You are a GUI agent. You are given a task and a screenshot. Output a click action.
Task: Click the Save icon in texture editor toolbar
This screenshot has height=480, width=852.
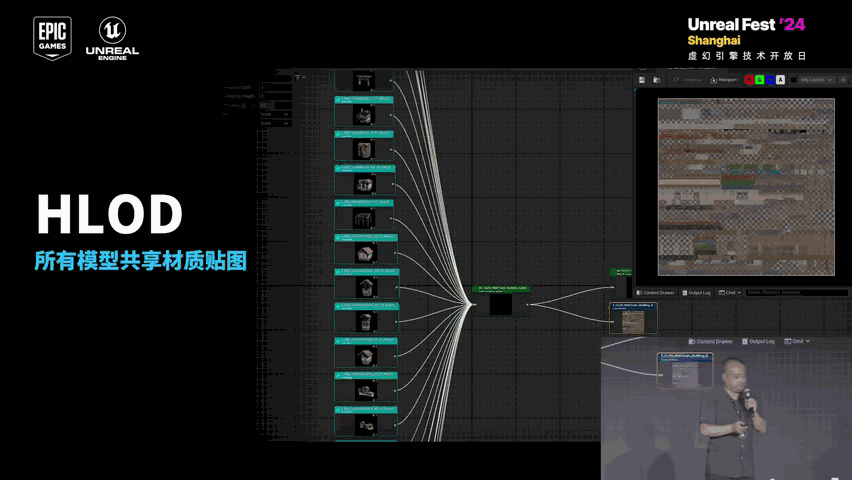[642, 80]
